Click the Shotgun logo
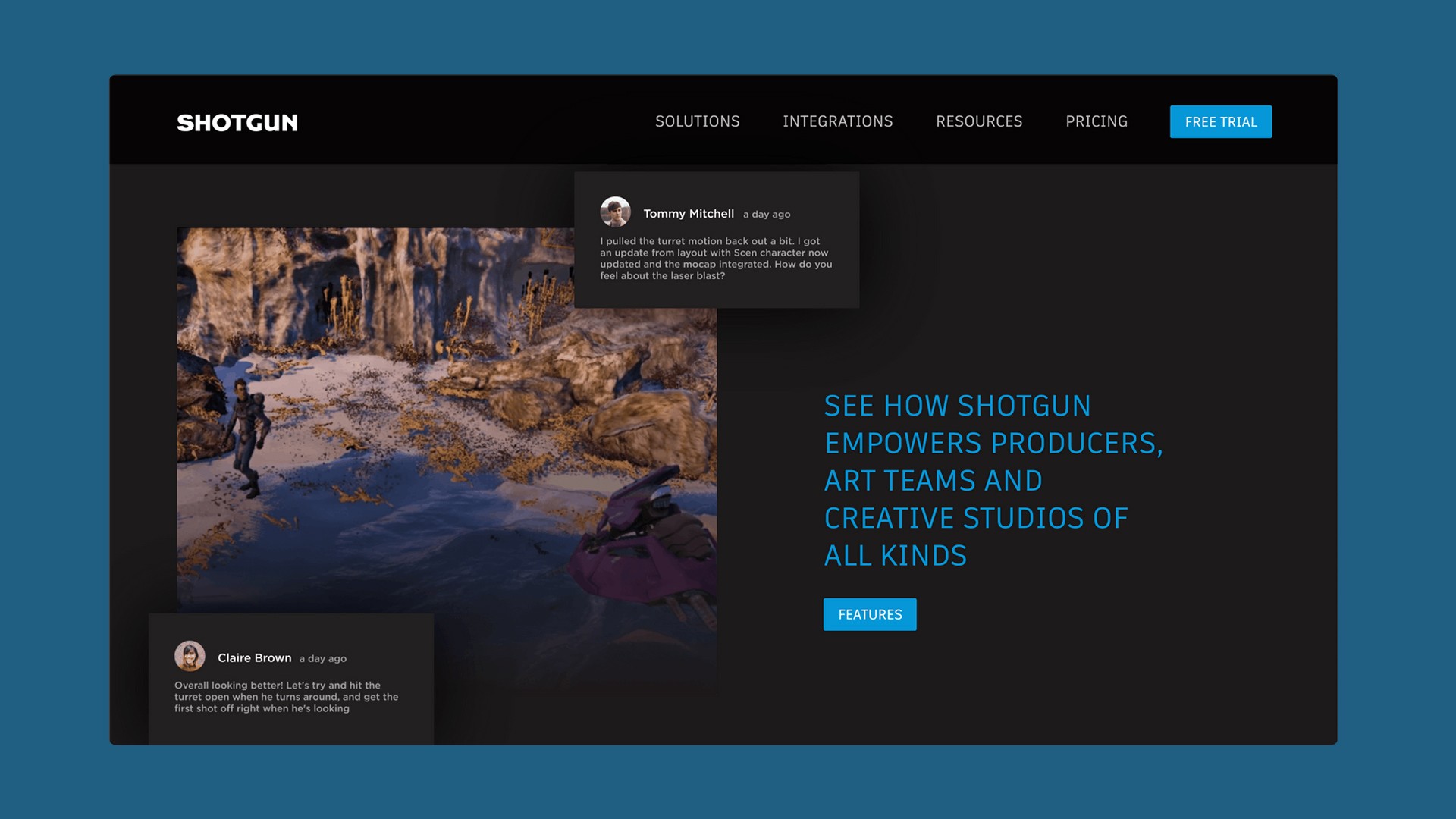 pyautogui.click(x=237, y=122)
